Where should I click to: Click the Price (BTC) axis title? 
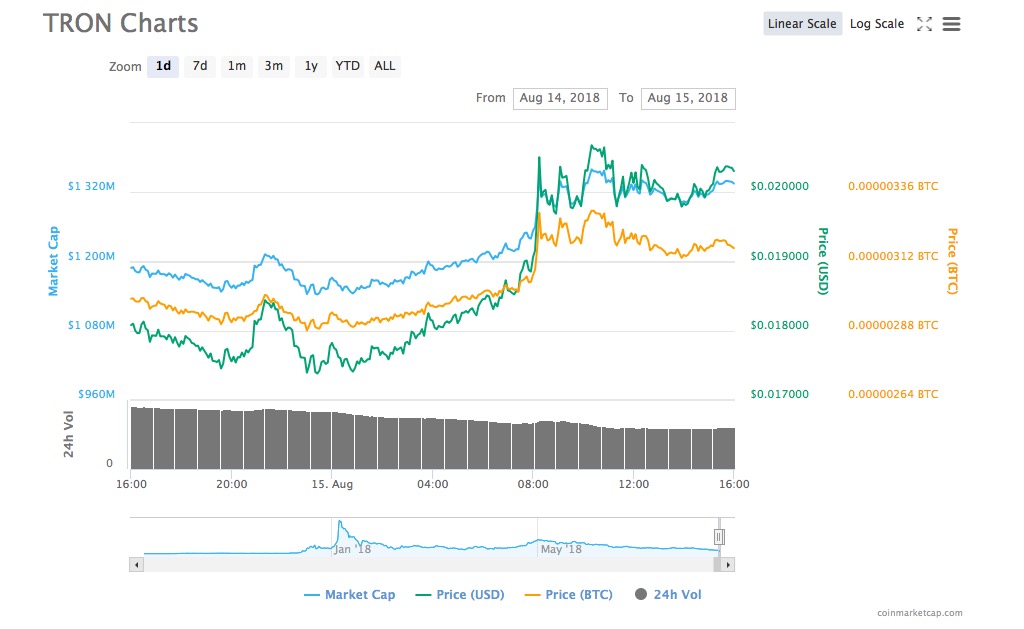(953, 261)
